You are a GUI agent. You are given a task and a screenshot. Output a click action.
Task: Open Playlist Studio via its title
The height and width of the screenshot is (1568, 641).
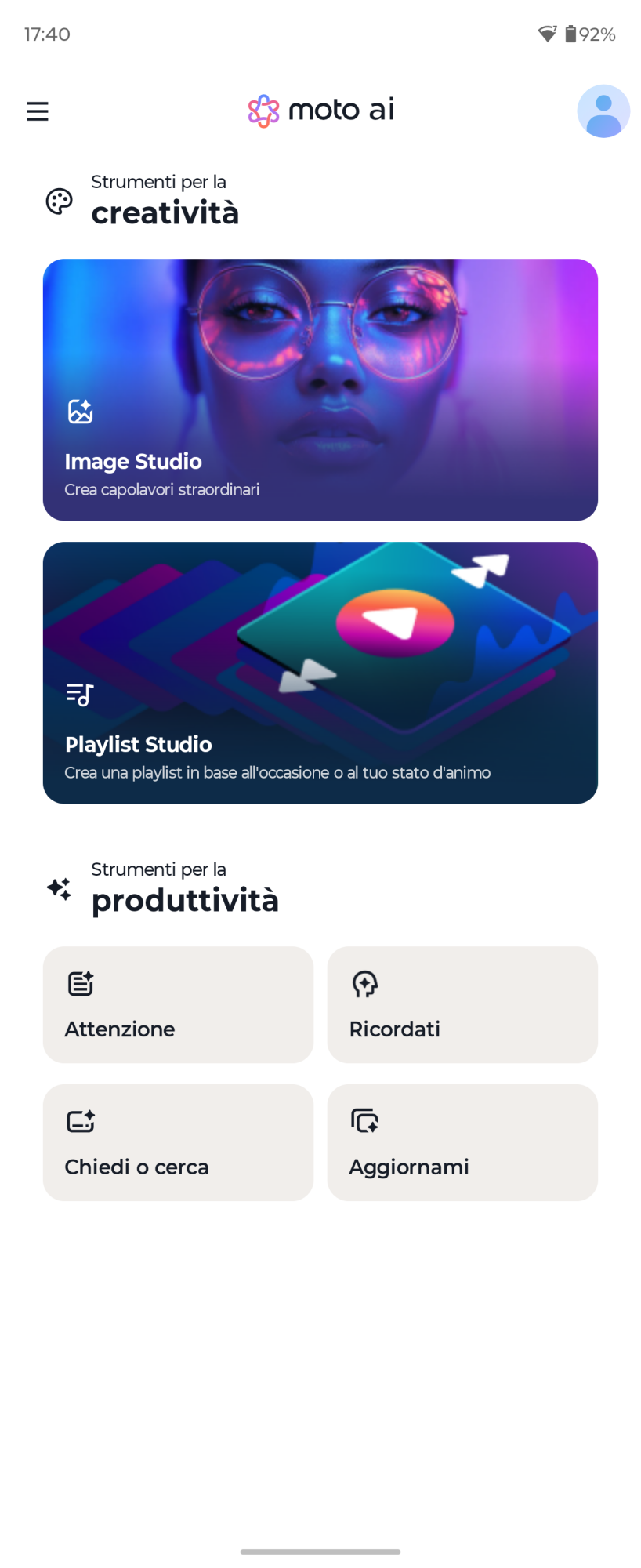point(139,745)
